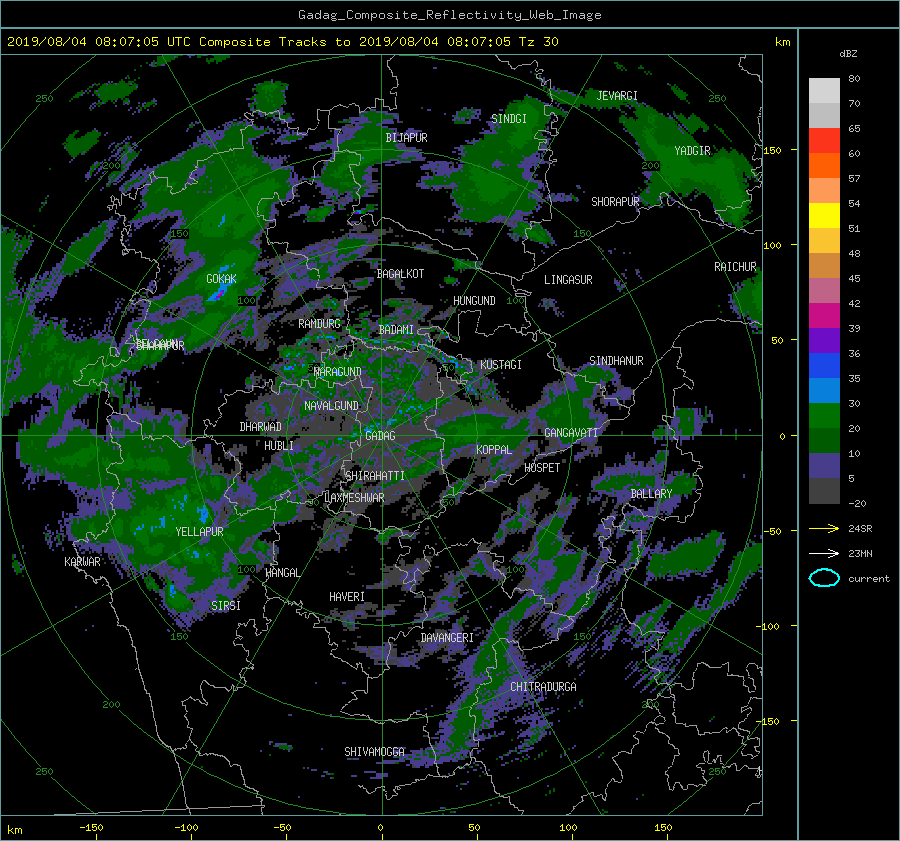Click the NAVALGUND city label
The width and height of the screenshot is (900, 841).
click(331, 406)
